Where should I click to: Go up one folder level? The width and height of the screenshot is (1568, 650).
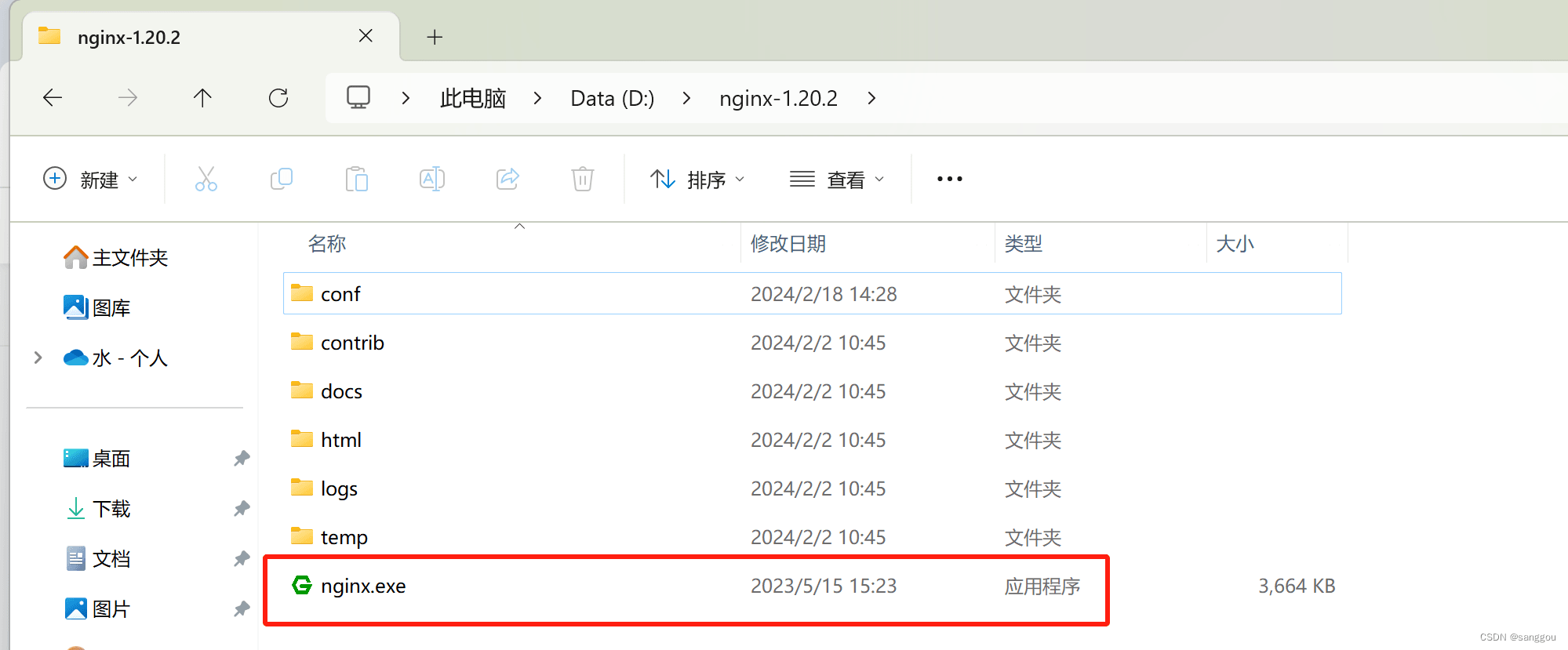(x=202, y=98)
